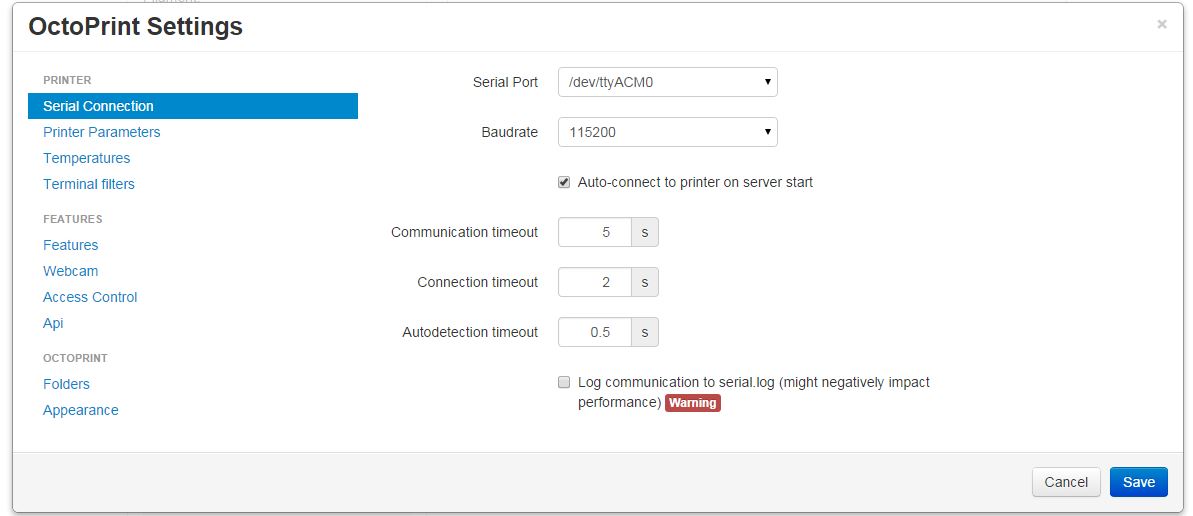Image resolution: width=1193 pixels, height=516 pixels.
Task: Cancel the settings dialog
Action: [1065, 482]
